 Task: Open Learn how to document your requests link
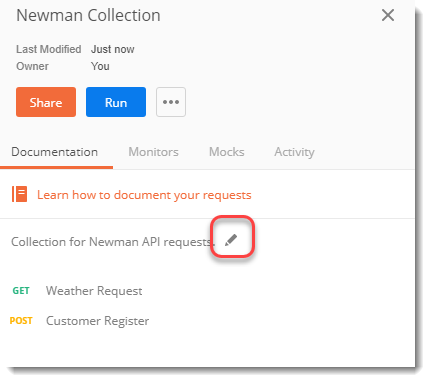click(144, 195)
